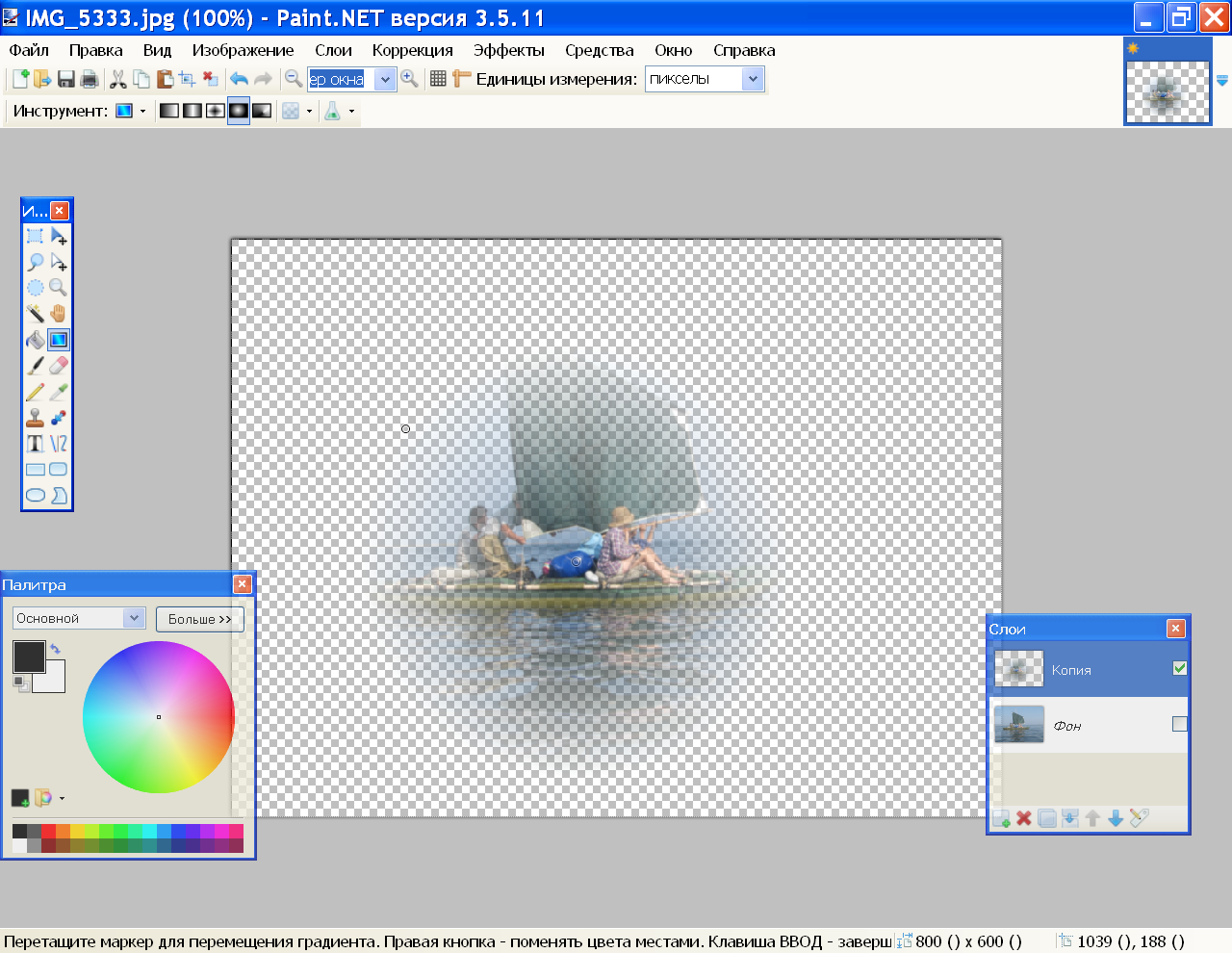
Task: Choose the Diamond gradient type
Action: pos(216,111)
